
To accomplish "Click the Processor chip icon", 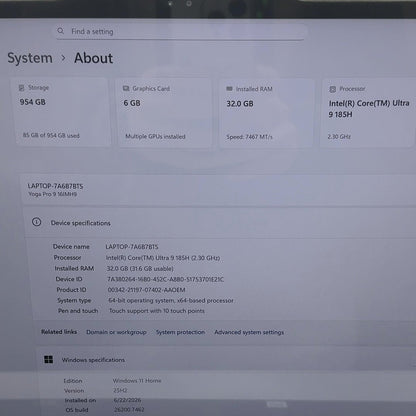I will point(332,89).
